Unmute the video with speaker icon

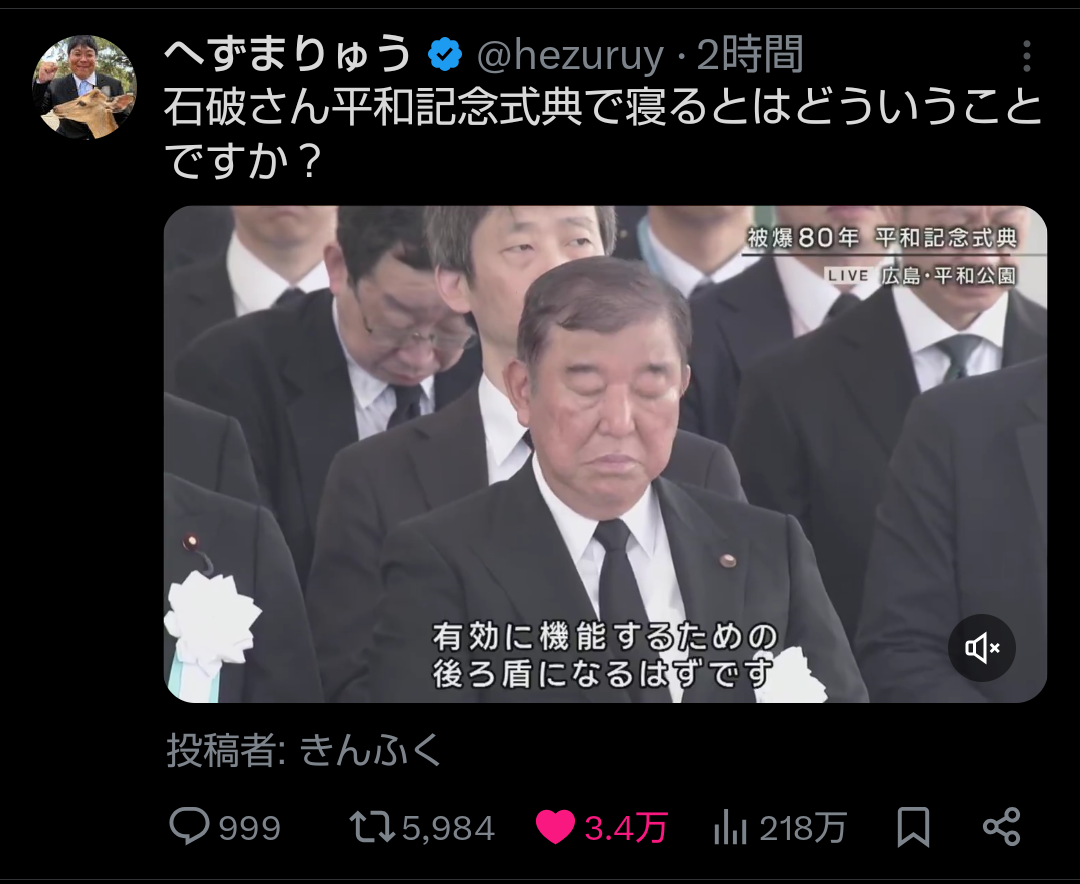(x=982, y=648)
